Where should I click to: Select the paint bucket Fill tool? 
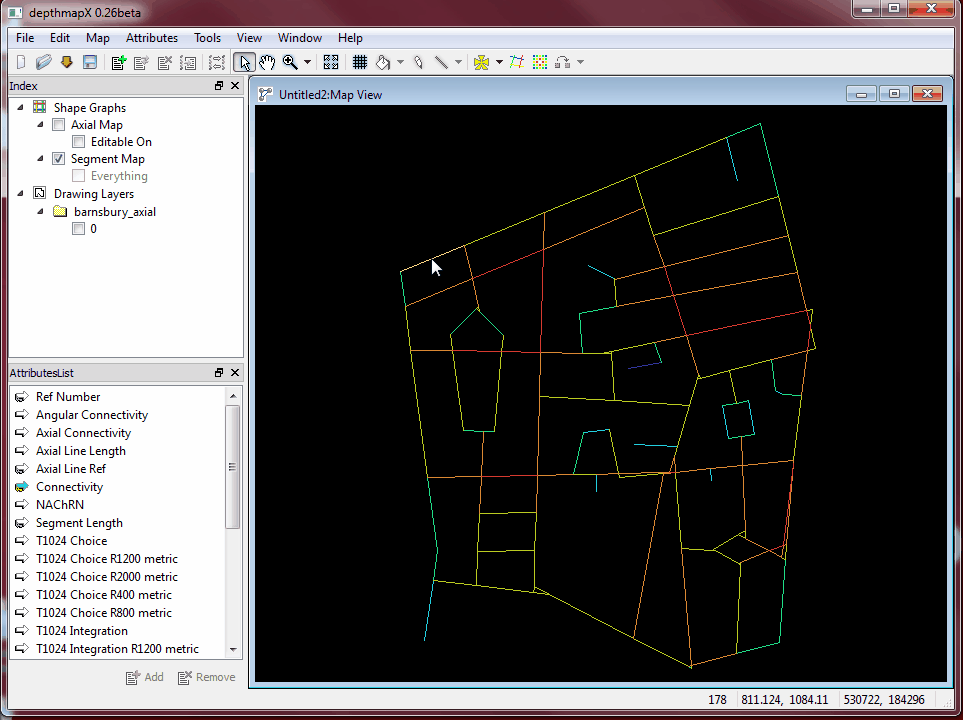[383, 62]
